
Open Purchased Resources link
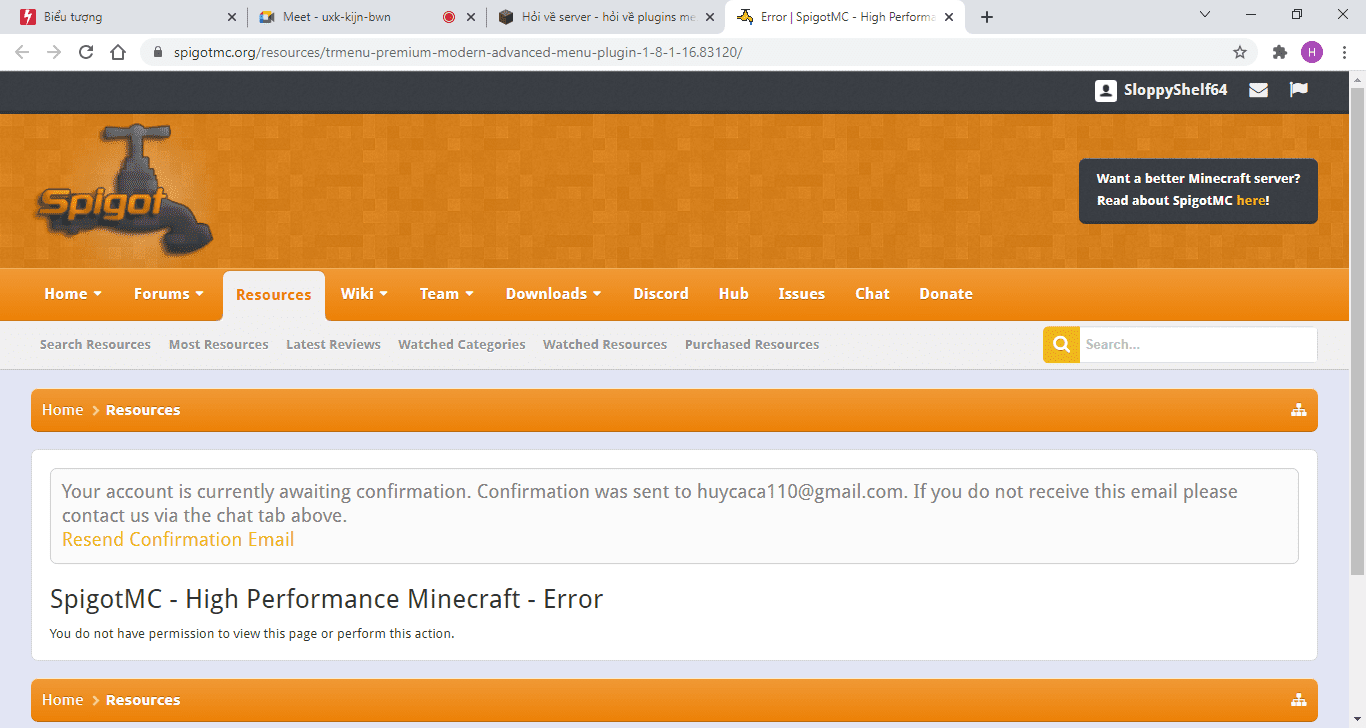(752, 344)
